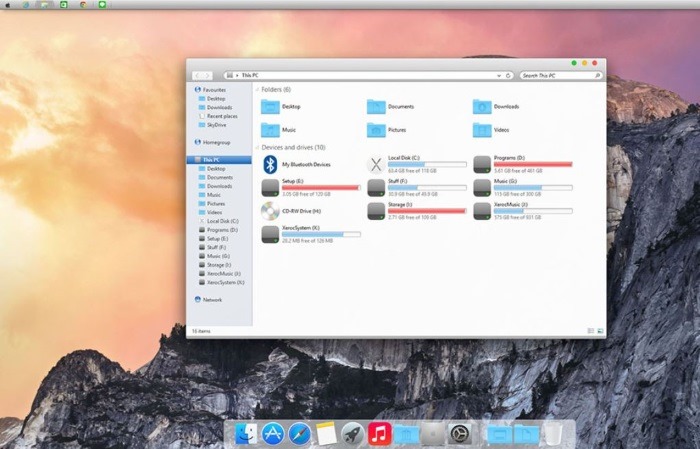Open Launchpad rocket icon in dock
700x449 pixels.
tap(353, 433)
